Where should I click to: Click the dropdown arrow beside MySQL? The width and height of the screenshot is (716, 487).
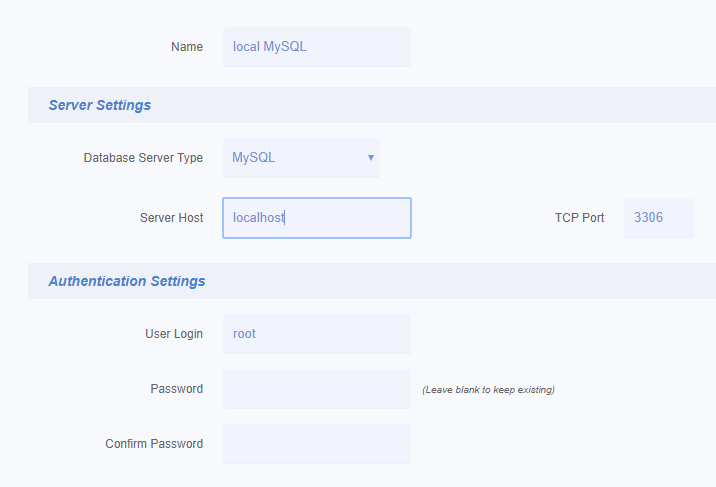(371, 157)
